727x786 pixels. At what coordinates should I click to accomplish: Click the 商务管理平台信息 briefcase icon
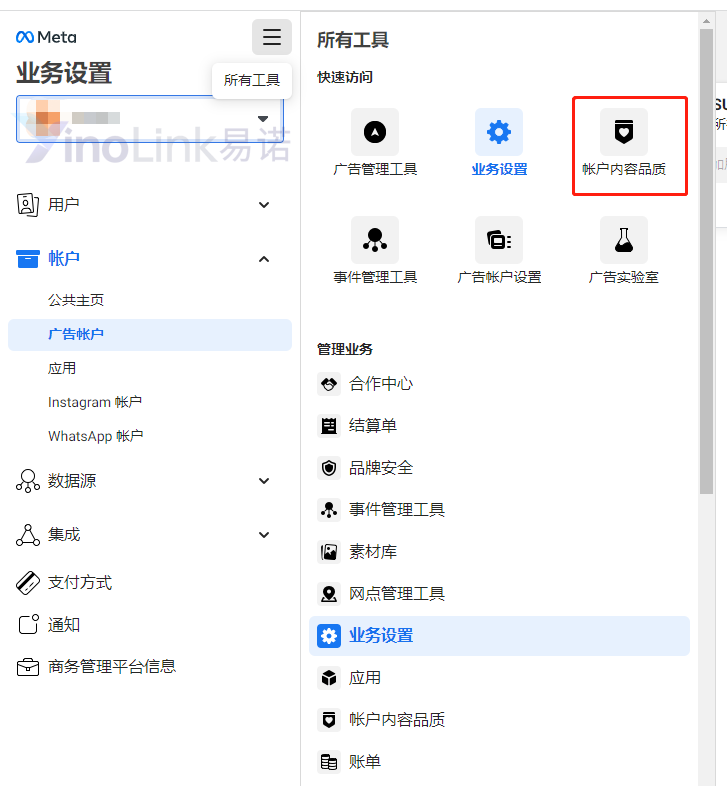click(x=28, y=667)
